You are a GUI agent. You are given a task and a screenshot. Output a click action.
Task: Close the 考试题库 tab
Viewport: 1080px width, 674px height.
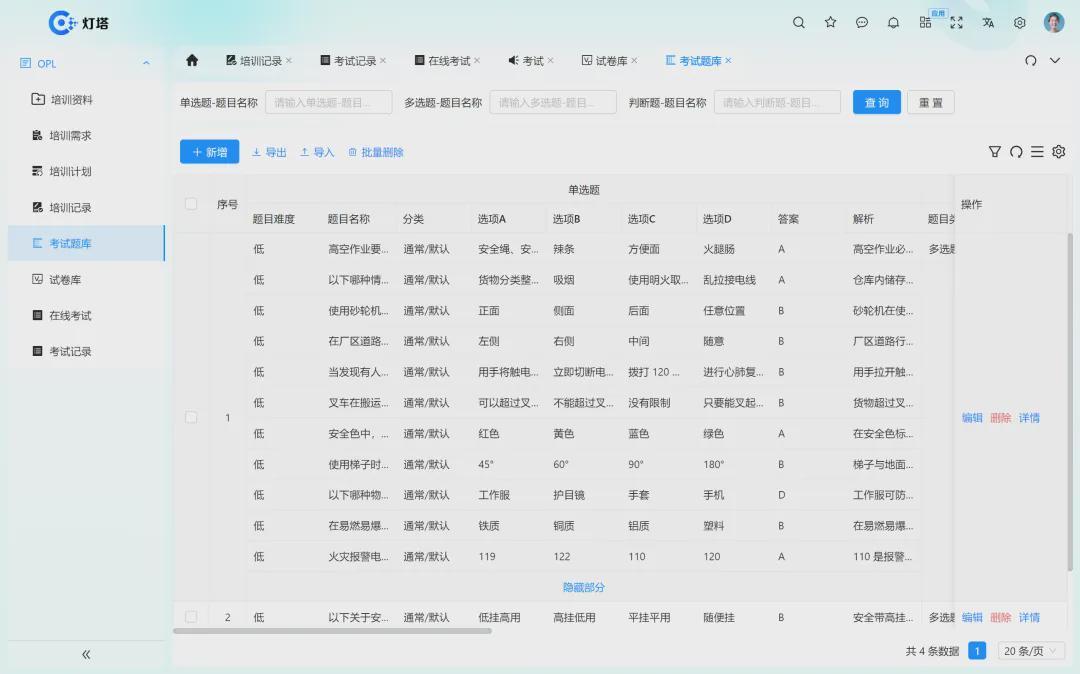coord(728,61)
